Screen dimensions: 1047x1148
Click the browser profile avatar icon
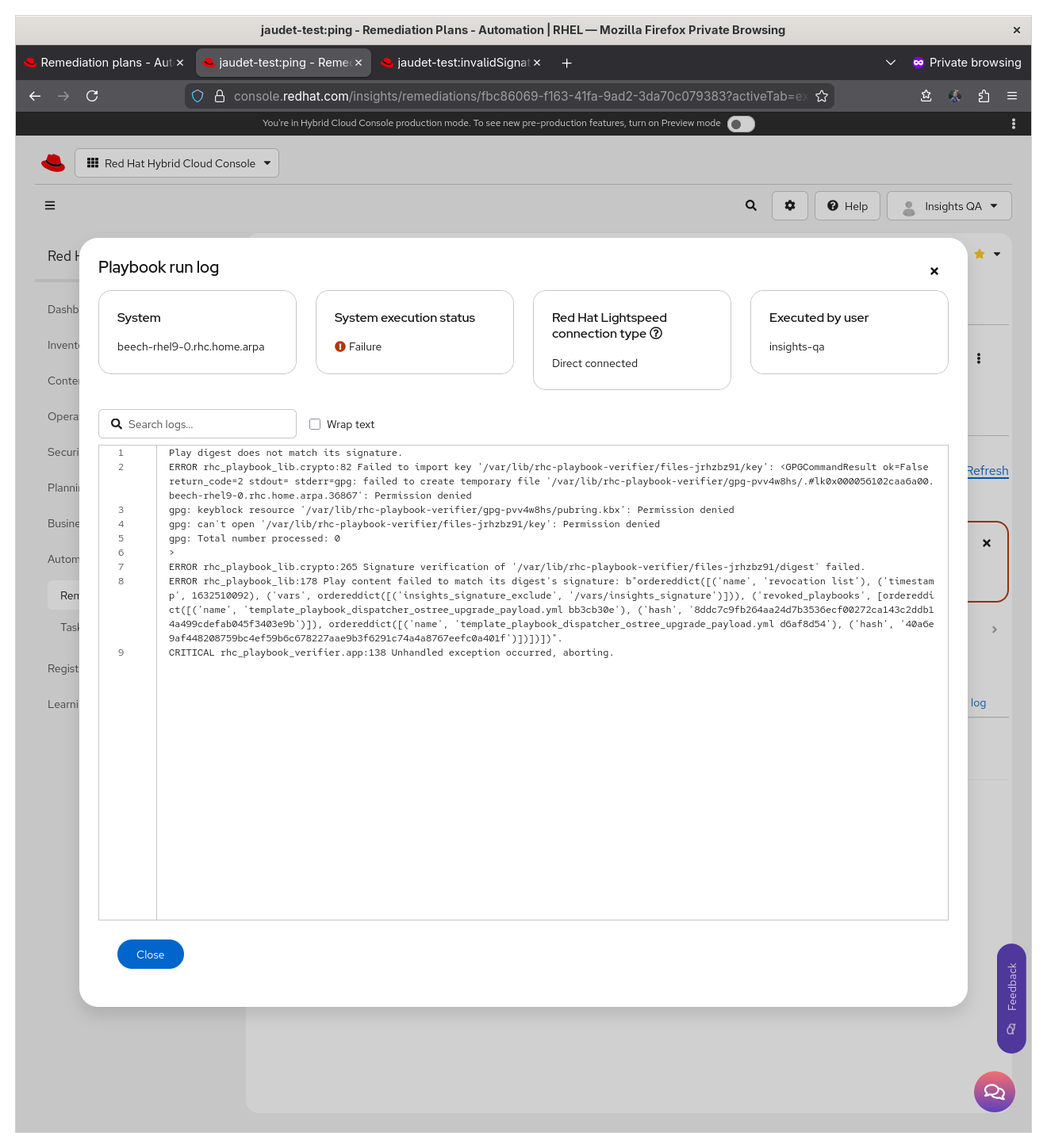[x=955, y=96]
